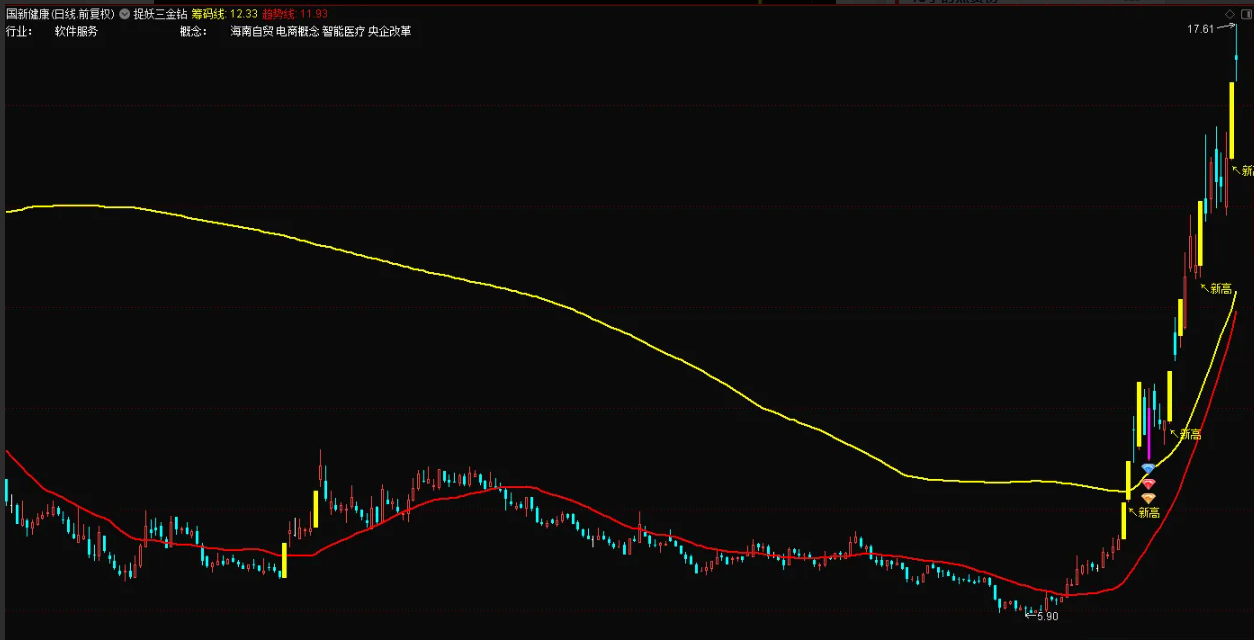Click the 5.90 low price label

(1046, 617)
